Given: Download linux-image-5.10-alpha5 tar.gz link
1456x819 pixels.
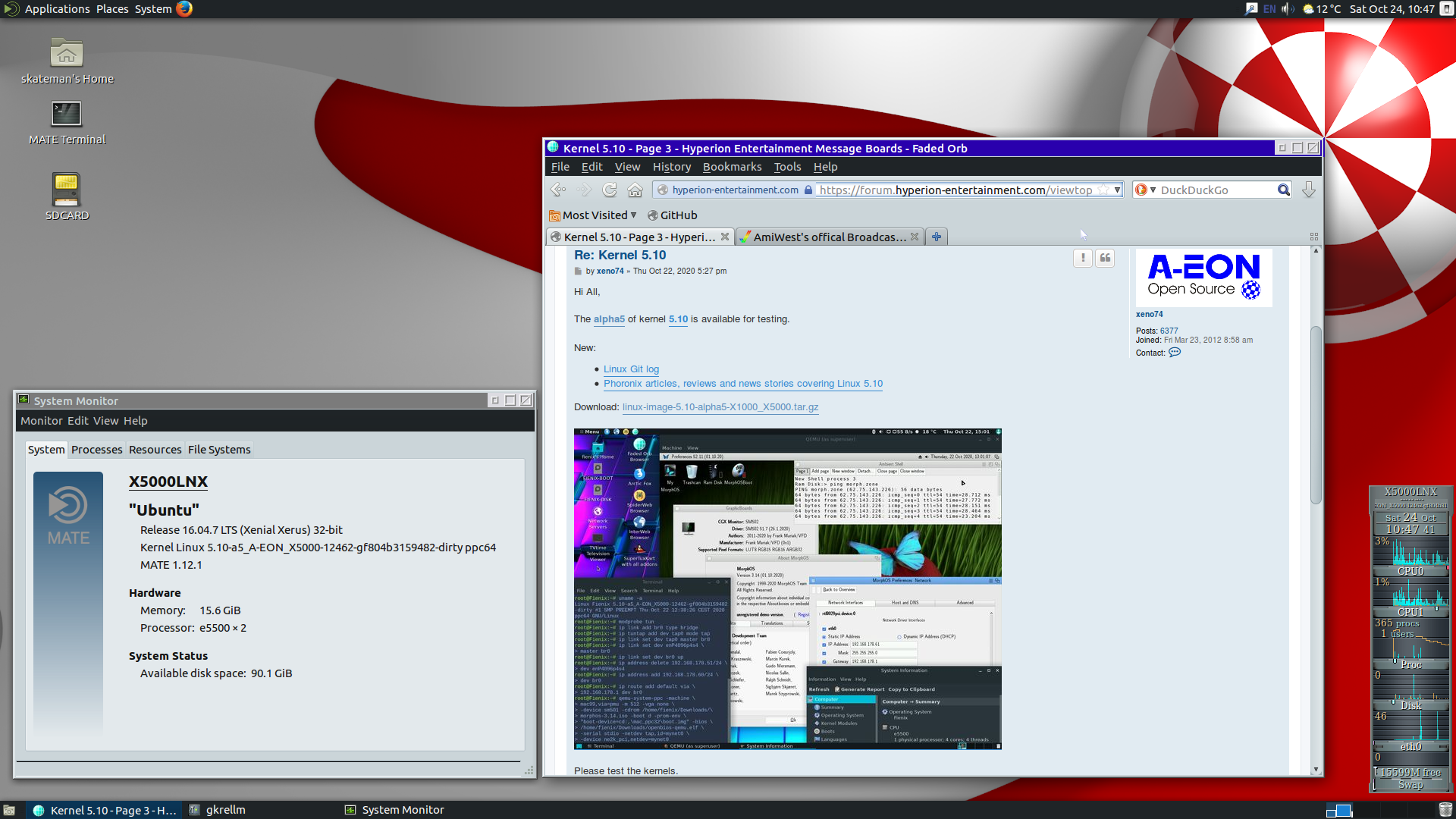Looking at the screenshot, I should (x=720, y=407).
